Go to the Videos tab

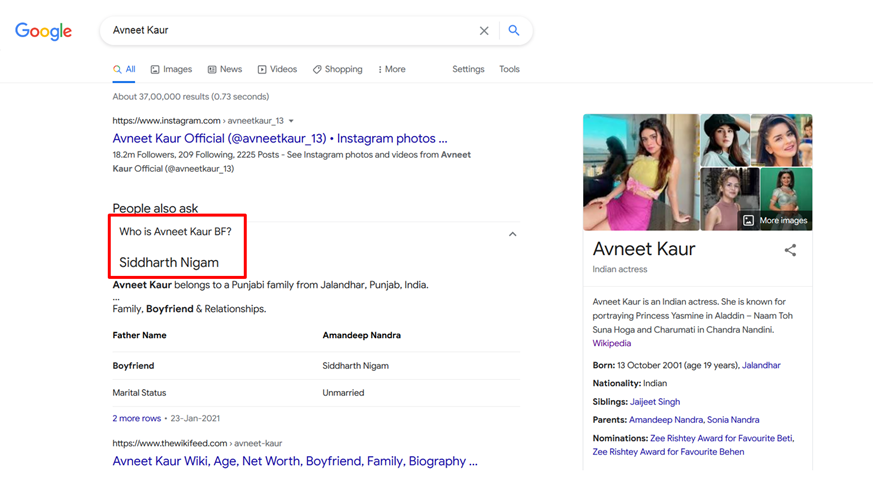coord(277,69)
